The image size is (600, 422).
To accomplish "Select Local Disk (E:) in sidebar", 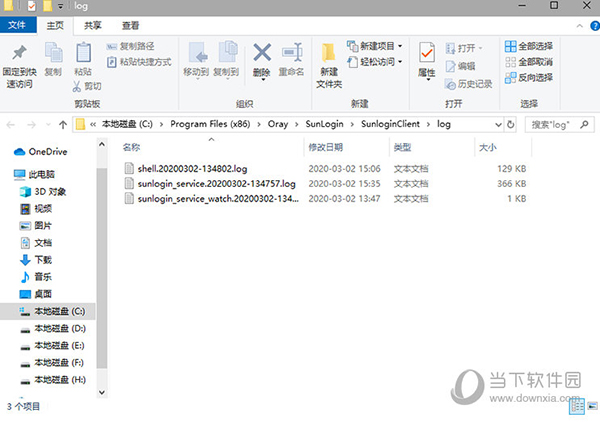I will tap(53, 345).
